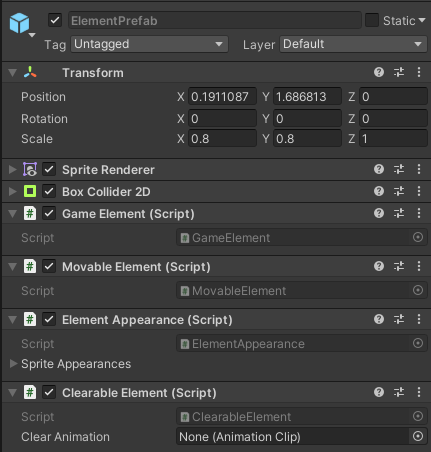Open preset settings for Sprite Renderer
The image size is (431, 452).
(x=399, y=169)
